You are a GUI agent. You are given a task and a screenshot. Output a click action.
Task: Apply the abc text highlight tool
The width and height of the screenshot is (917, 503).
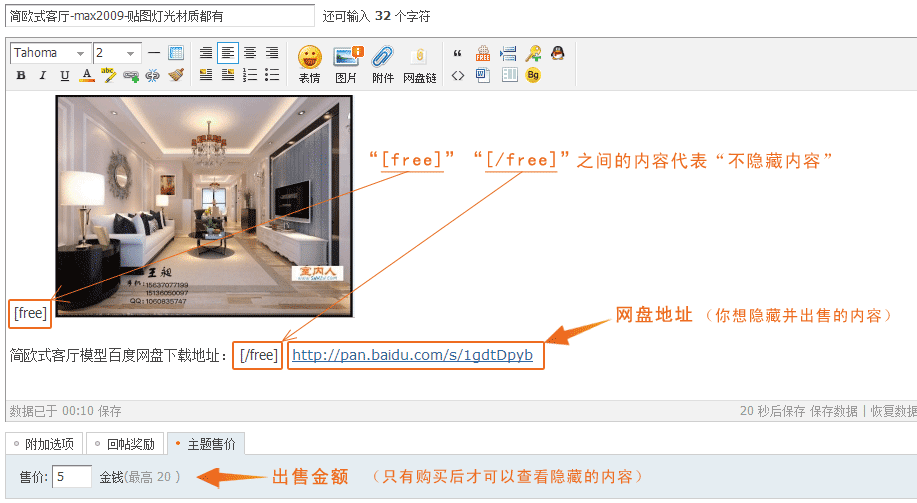point(108,75)
